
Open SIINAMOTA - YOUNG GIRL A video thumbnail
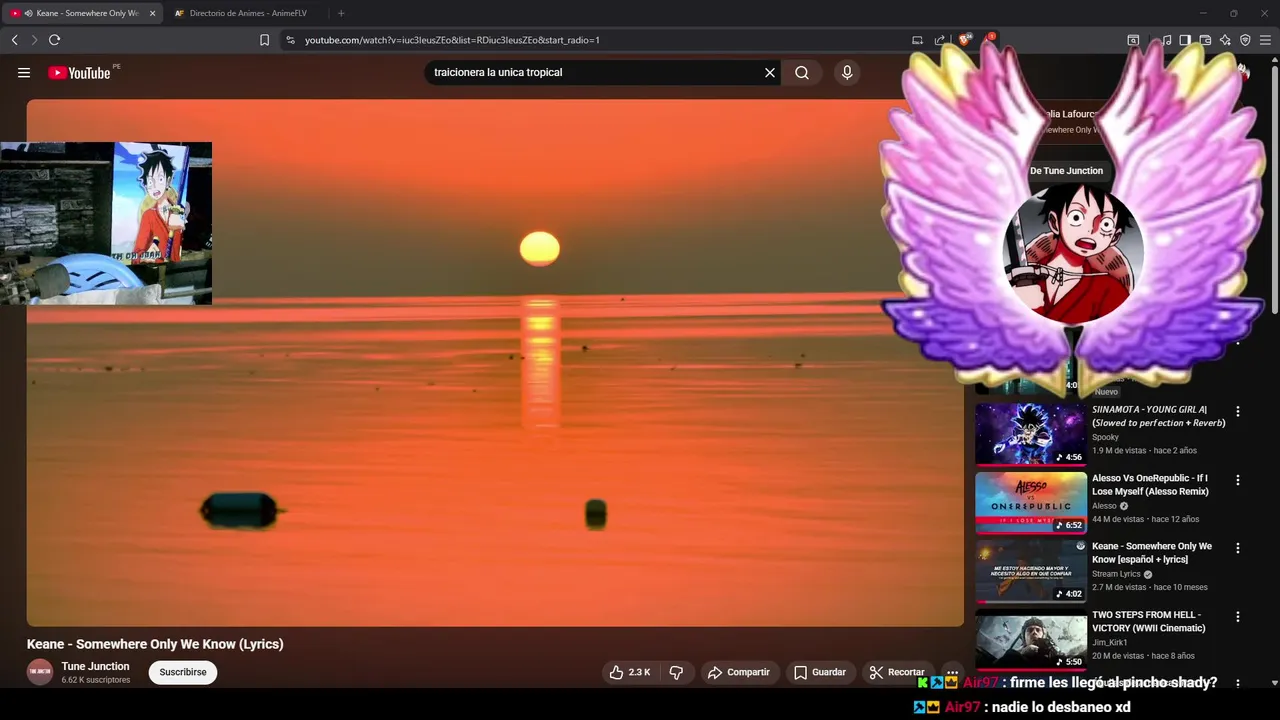pos(1031,434)
